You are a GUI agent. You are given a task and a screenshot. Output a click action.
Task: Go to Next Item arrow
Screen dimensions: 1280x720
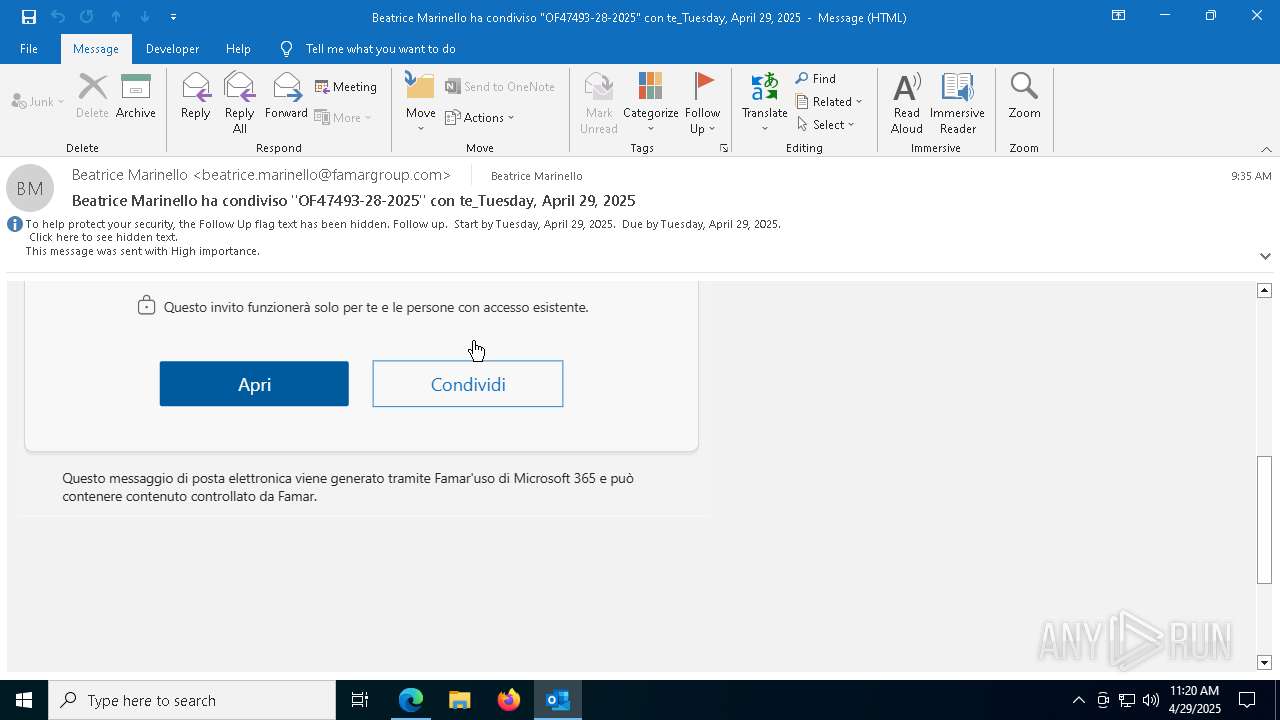point(145,17)
